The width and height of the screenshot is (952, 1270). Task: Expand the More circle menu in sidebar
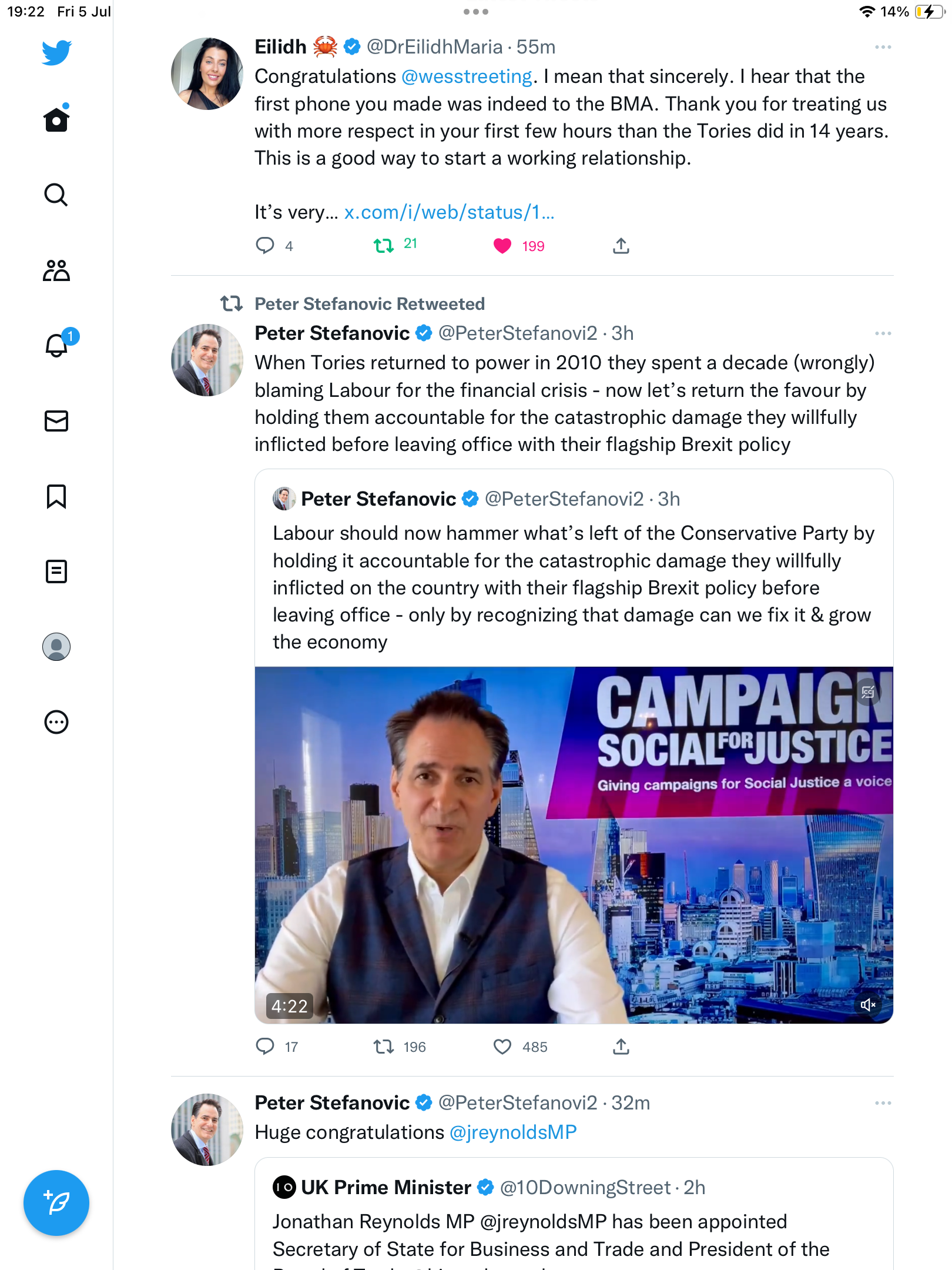point(56,722)
